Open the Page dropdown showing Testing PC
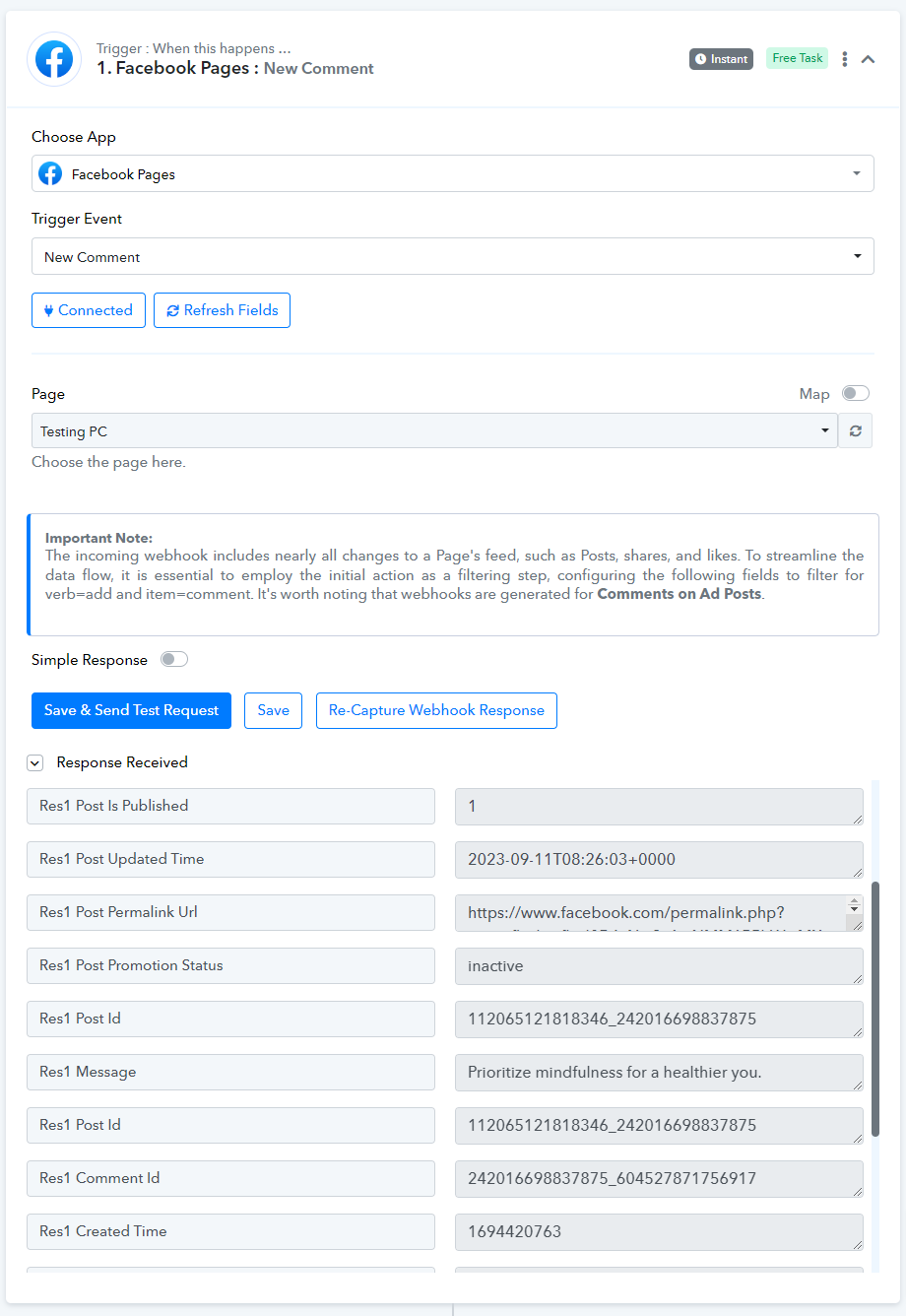 [434, 430]
